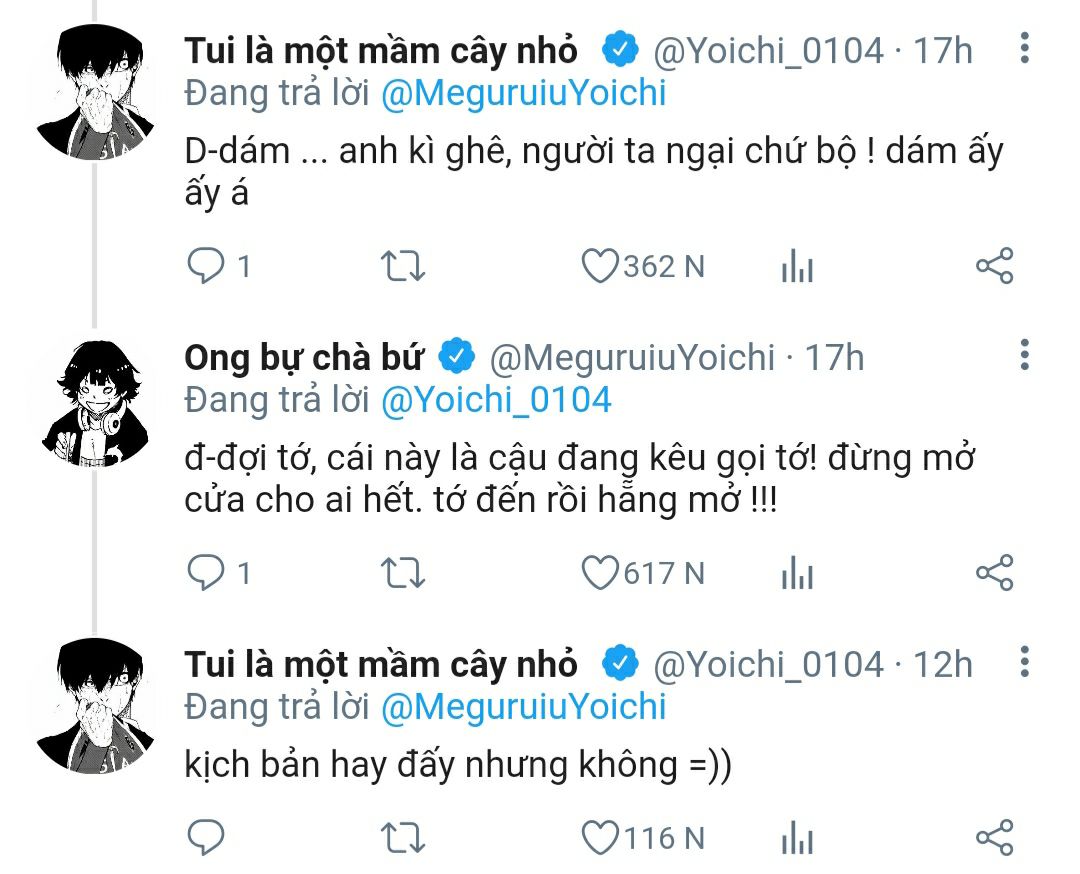Like the tweet with 116 N likes

point(600,838)
